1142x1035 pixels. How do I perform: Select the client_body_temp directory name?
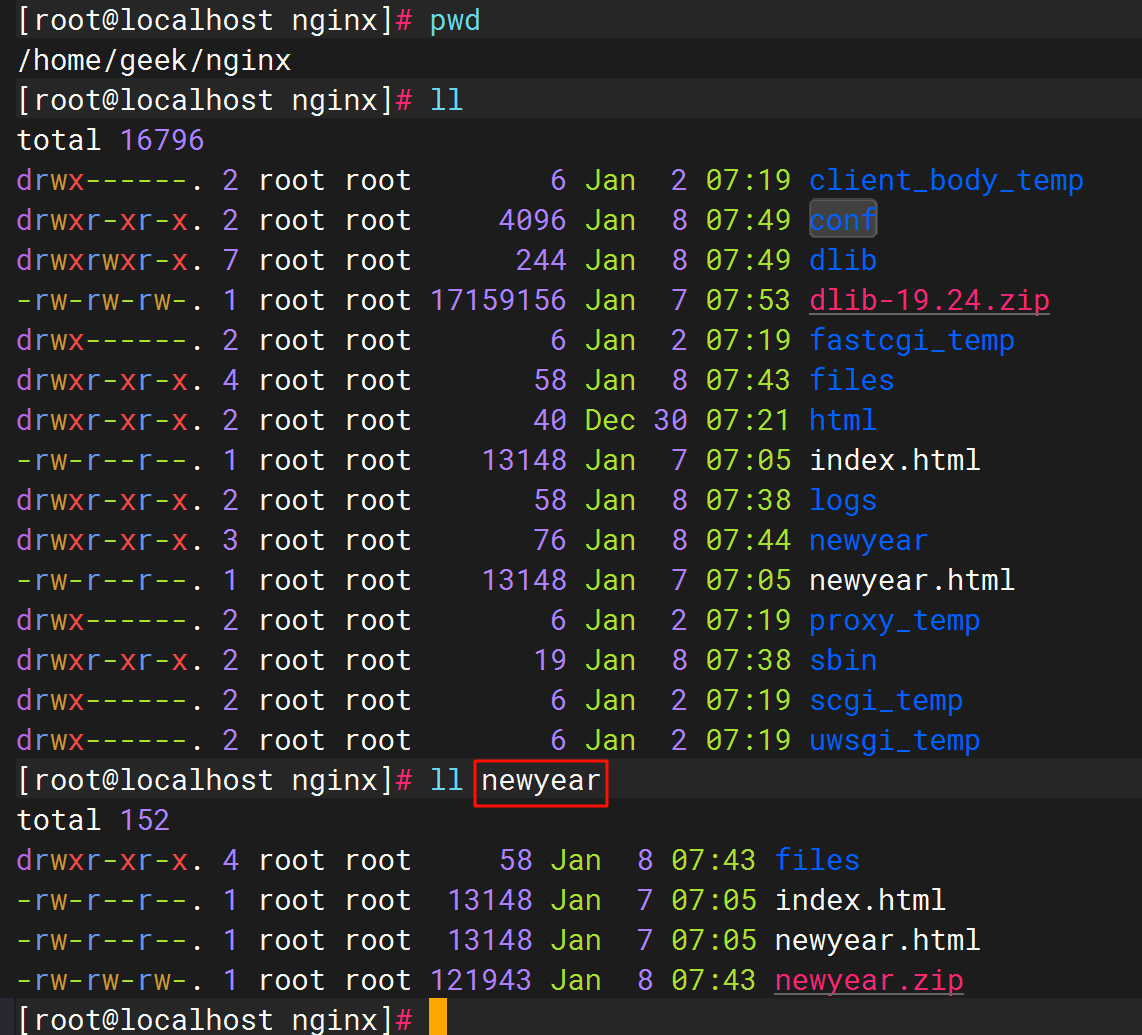tap(946, 181)
